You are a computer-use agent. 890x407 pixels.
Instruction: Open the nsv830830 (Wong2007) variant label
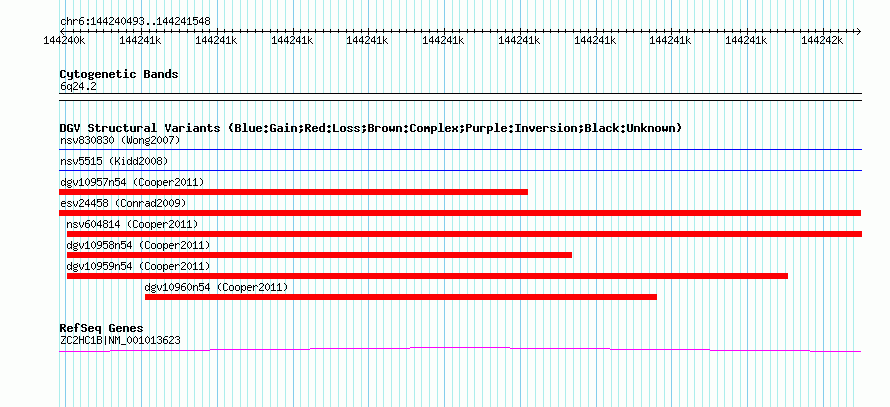[120, 140]
